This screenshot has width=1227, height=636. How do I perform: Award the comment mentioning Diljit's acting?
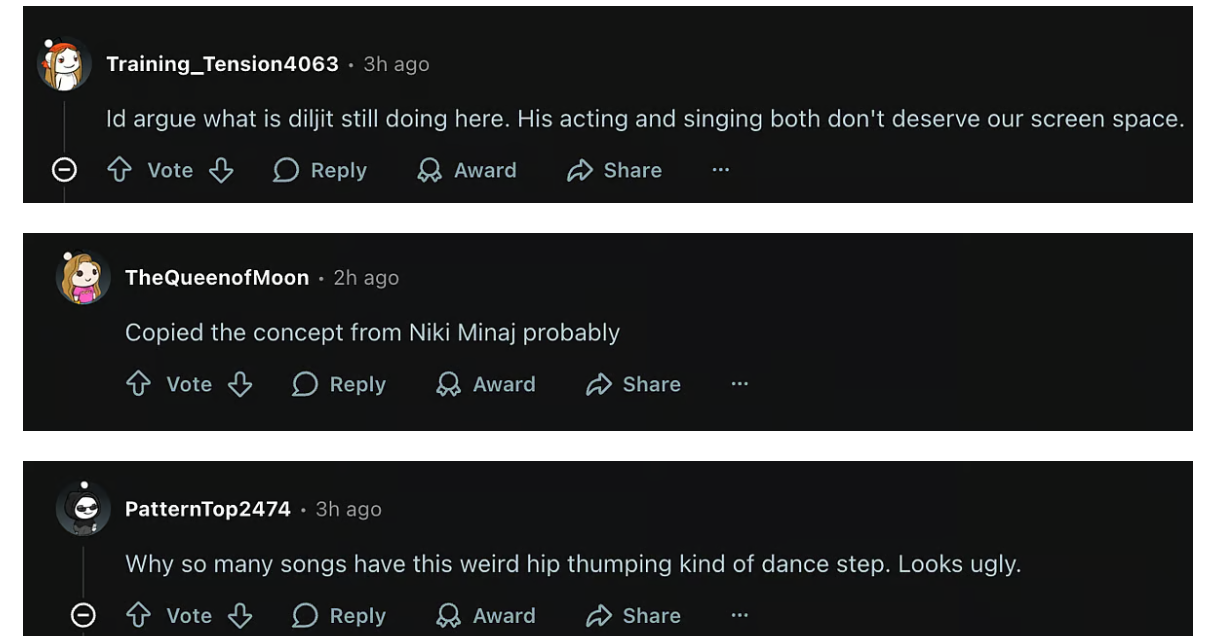tap(466, 170)
